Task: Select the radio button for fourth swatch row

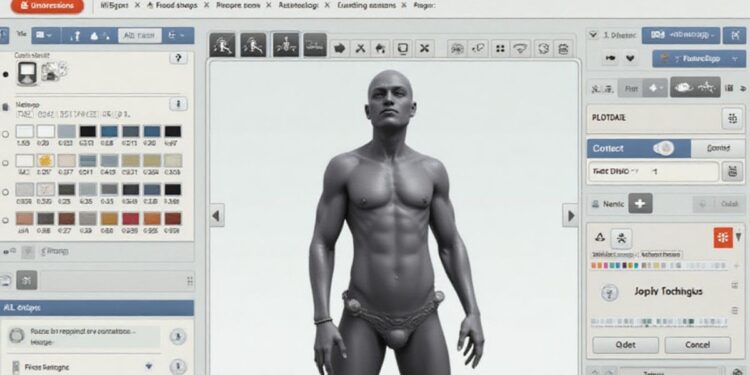Action: 6,221
